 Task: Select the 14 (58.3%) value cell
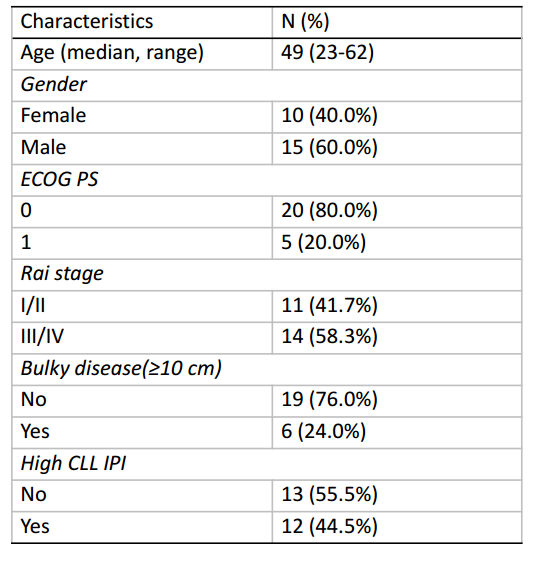coord(329,337)
